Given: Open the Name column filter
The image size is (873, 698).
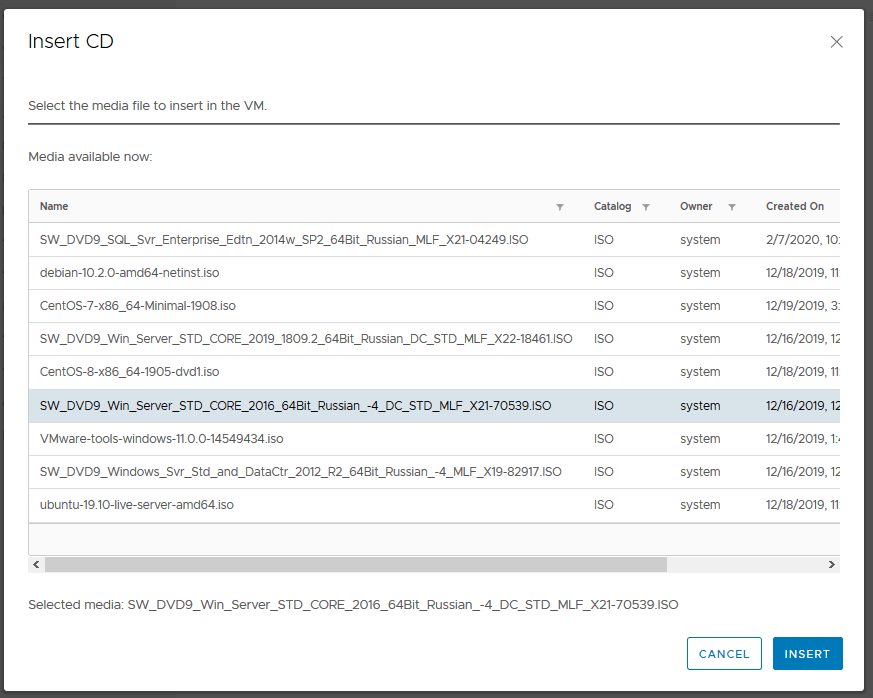Looking at the screenshot, I should tap(560, 207).
